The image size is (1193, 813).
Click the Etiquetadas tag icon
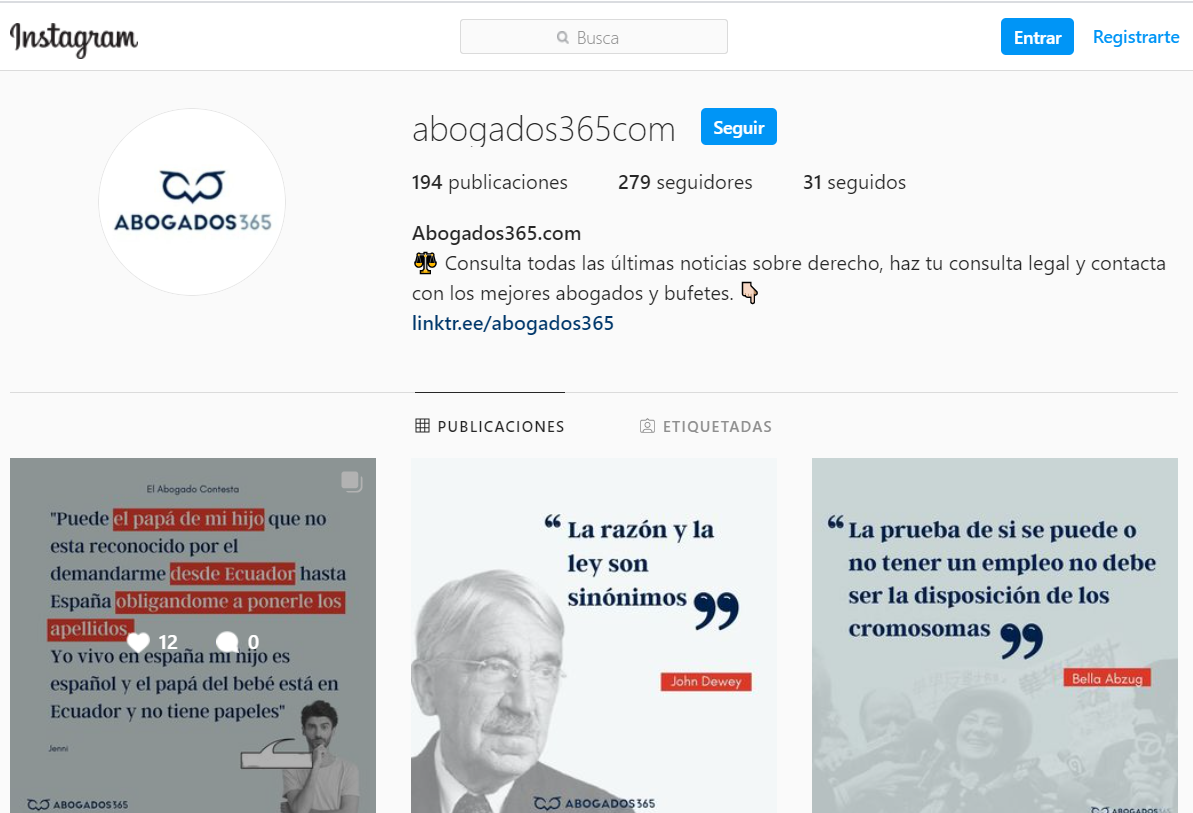pyautogui.click(x=647, y=426)
